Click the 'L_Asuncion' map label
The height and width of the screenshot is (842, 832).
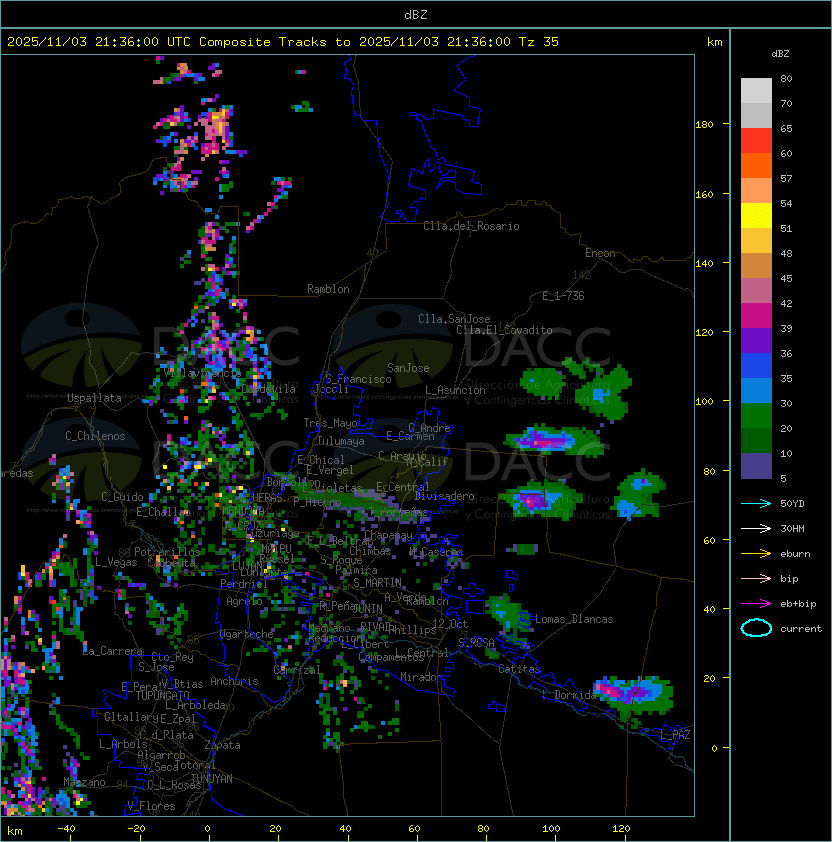[x=455, y=390]
